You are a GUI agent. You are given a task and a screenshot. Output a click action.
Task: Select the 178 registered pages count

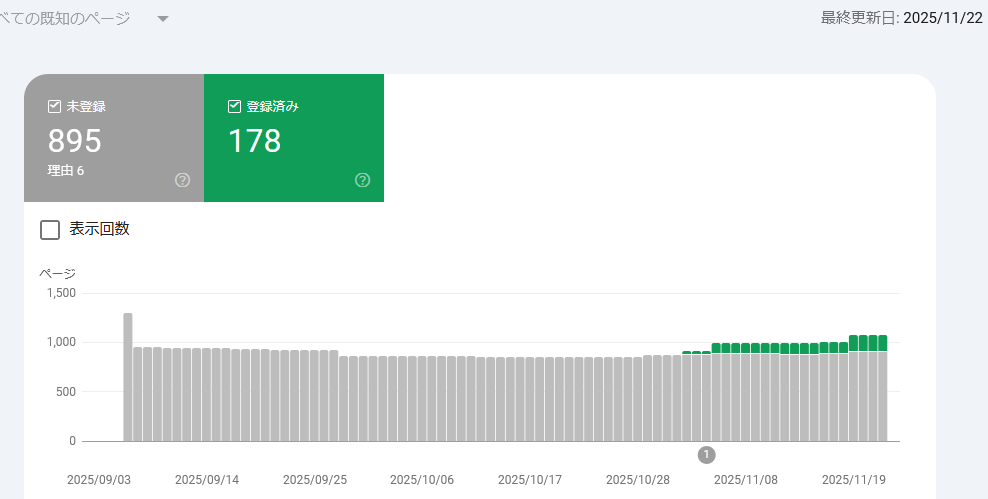254,141
